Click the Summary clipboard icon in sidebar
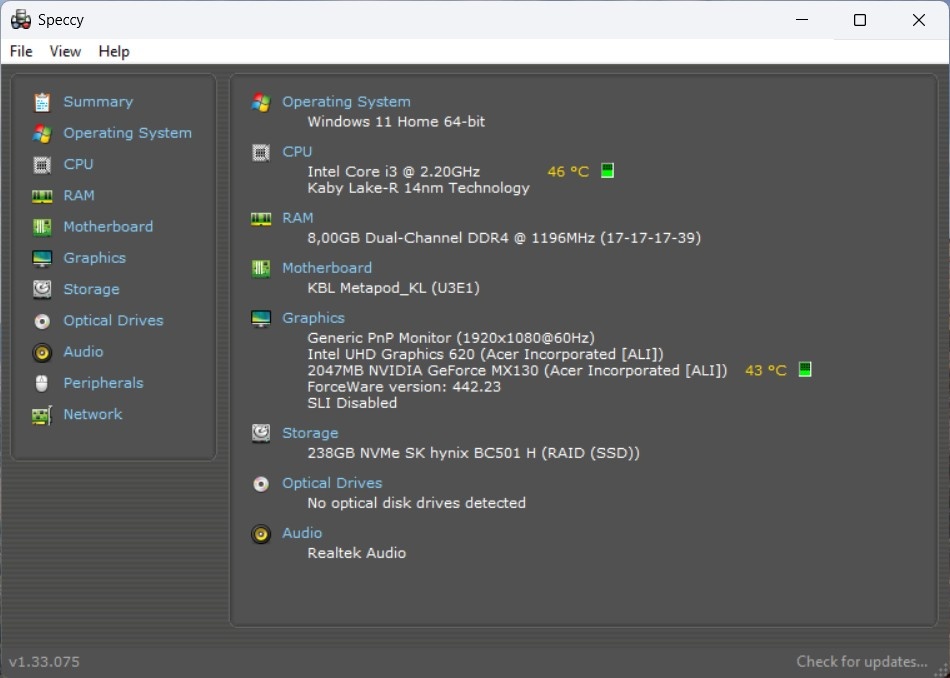Image resolution: width=950 pixels, height=678 pixels. pos(41,101)
